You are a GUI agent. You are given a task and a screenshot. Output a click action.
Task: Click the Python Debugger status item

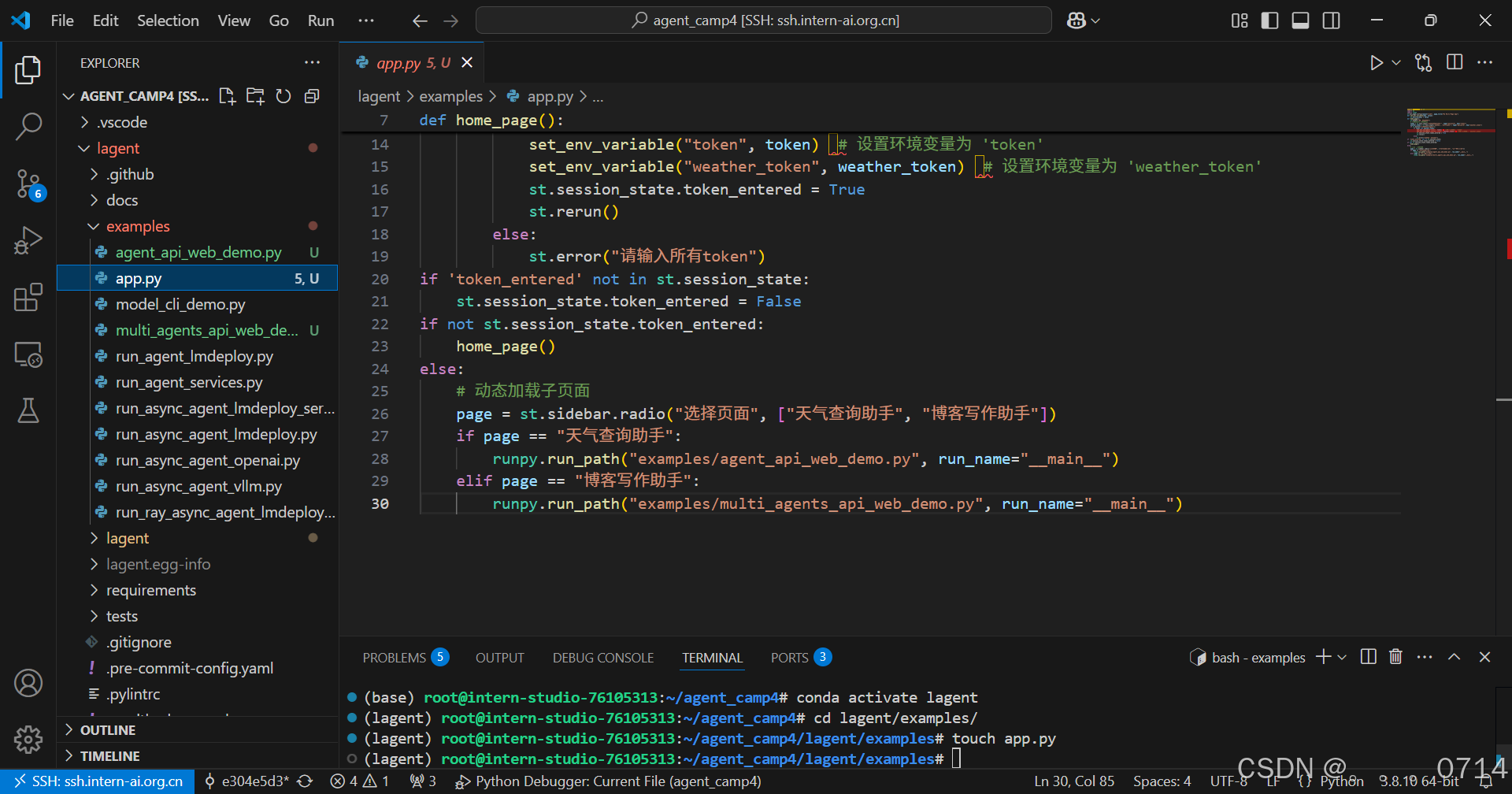pos(608,781)
